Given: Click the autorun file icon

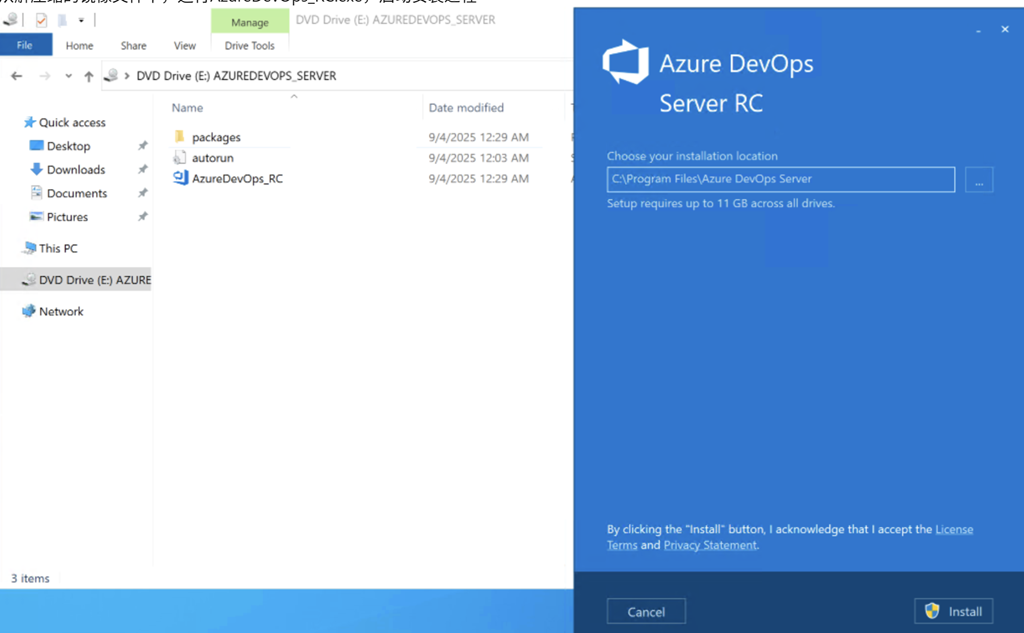Looking at the screenshot, I should click(x=180, y=157).
